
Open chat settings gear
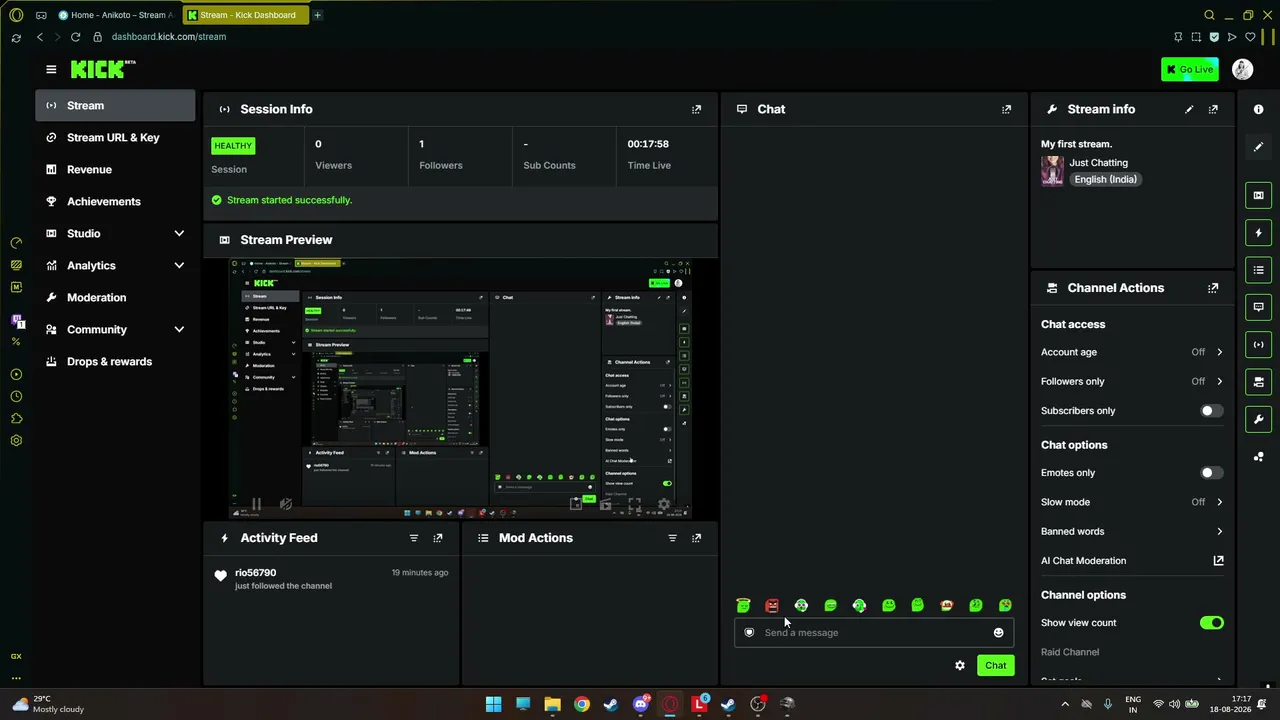960,665
